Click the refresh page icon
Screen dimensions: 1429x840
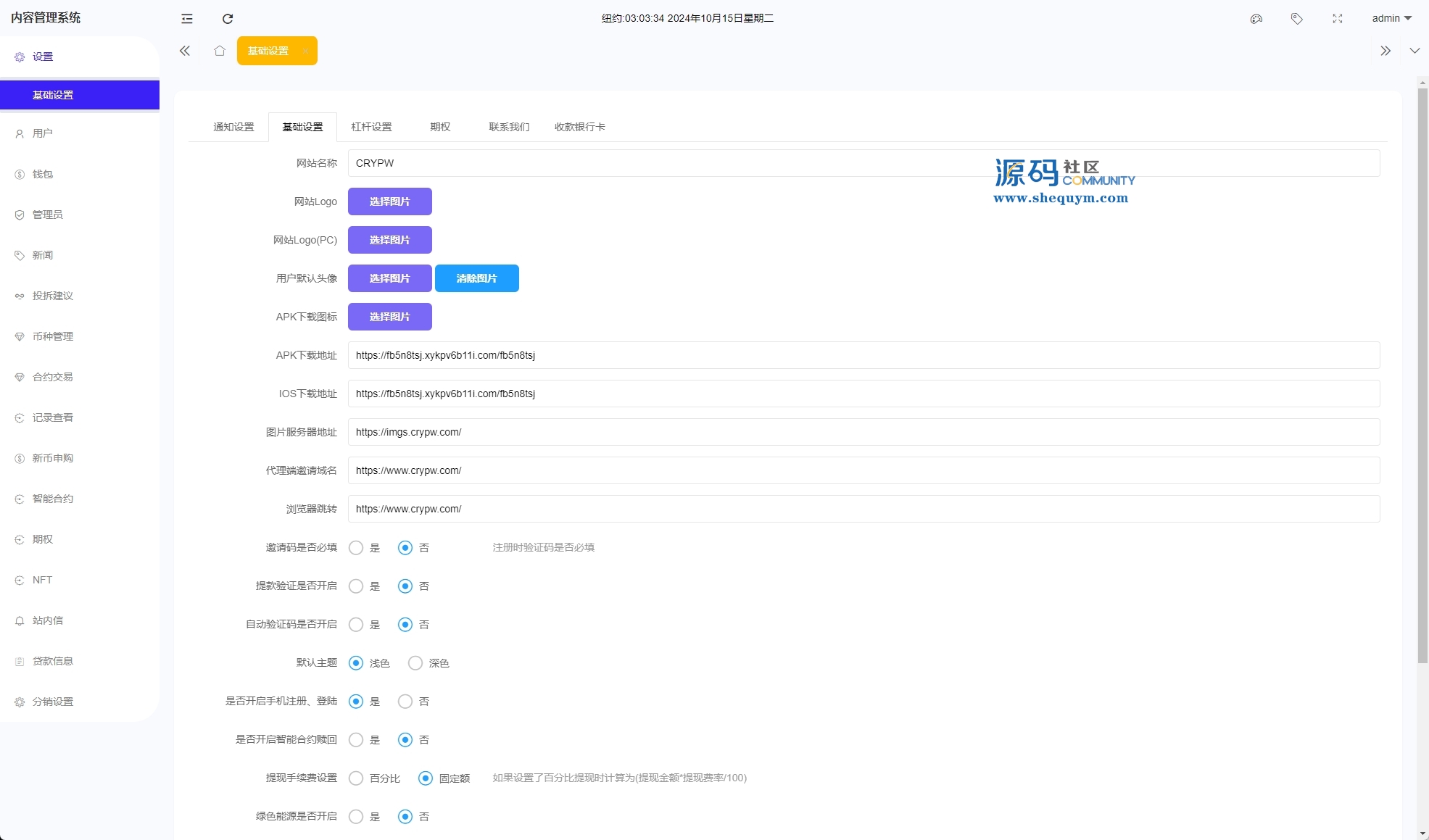point(228,19)
